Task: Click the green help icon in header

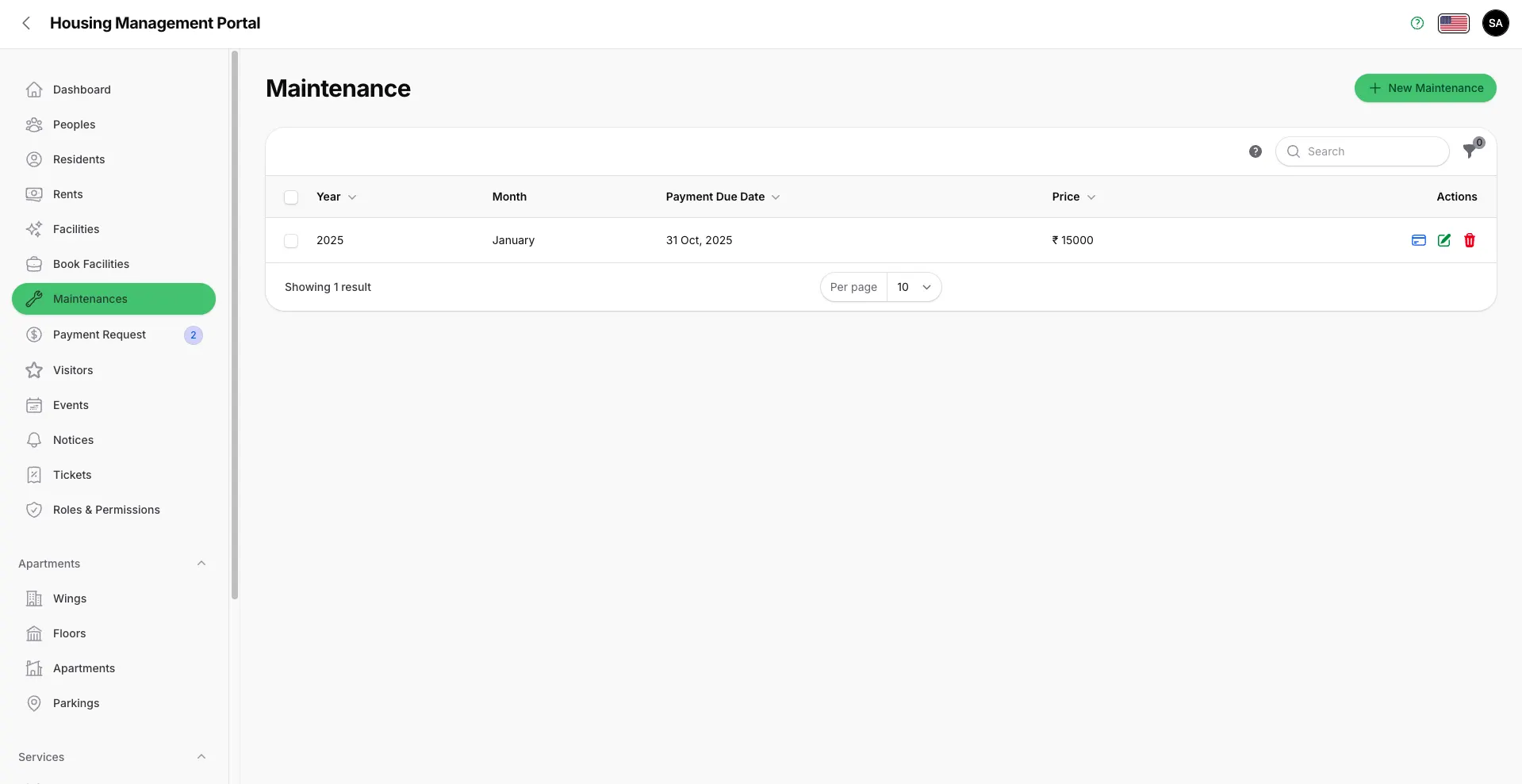Action: (1417, 23)
